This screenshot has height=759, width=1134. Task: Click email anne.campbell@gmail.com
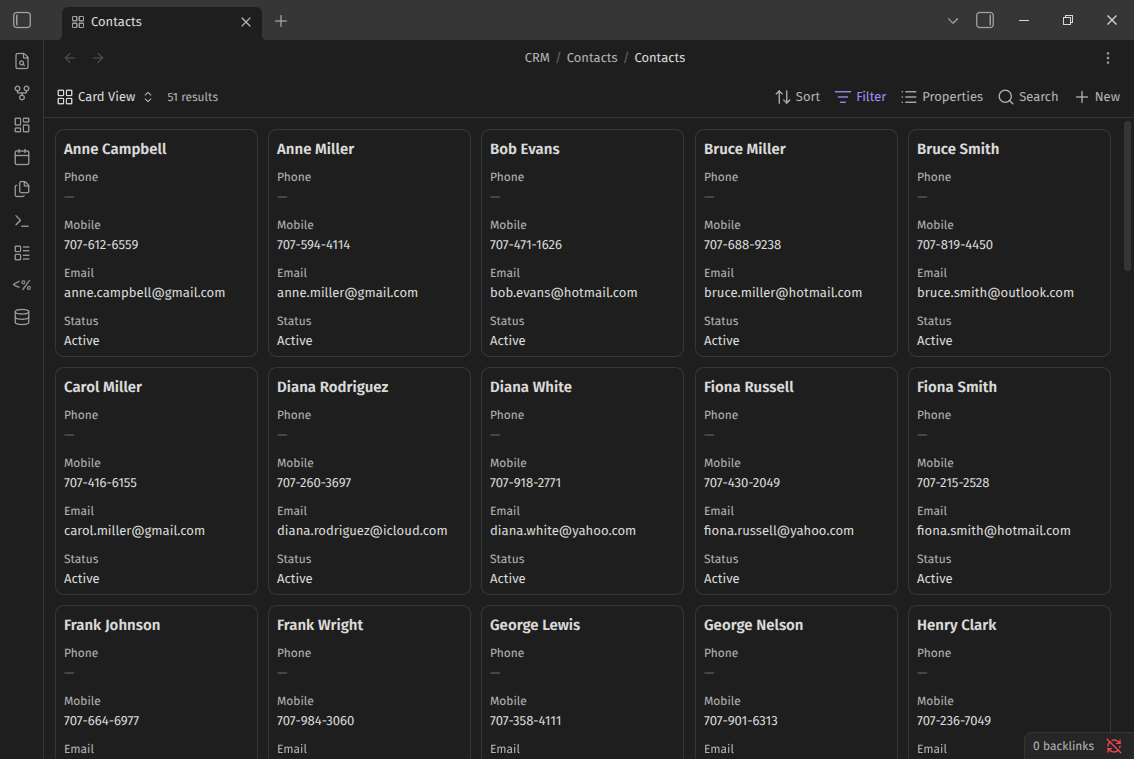click(144, 293)
